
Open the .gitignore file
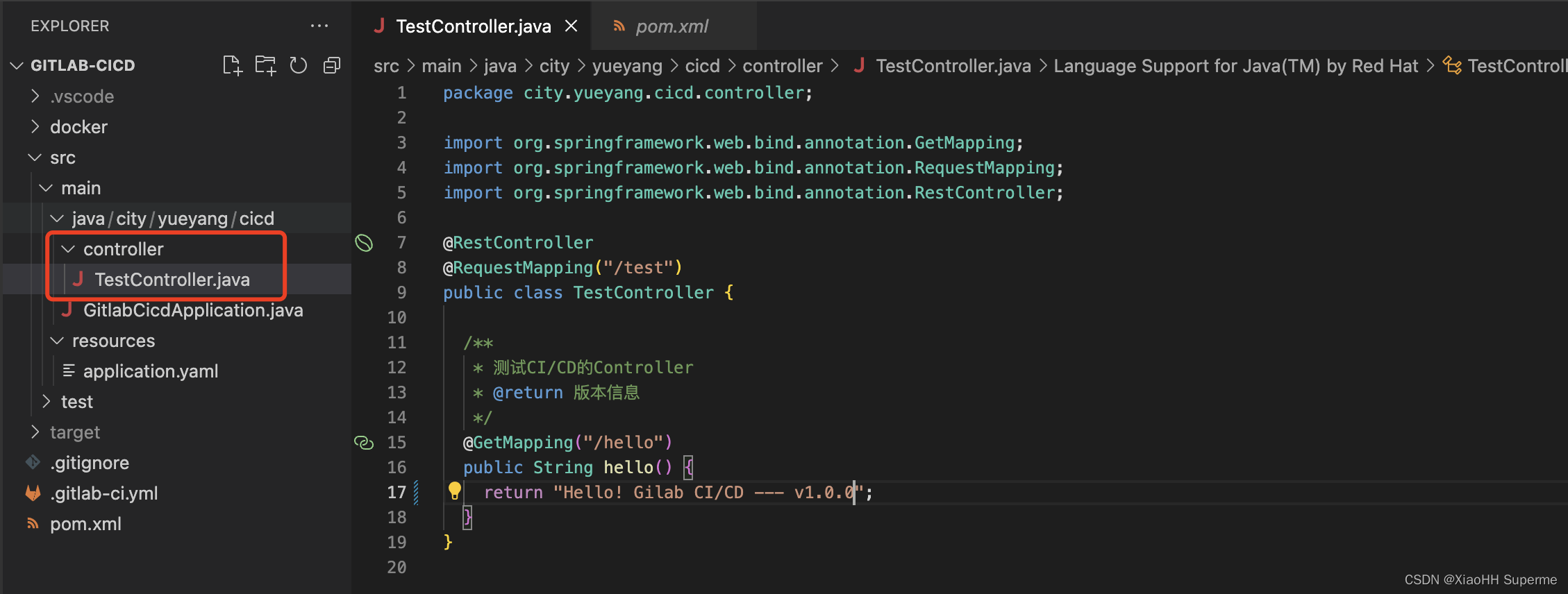click(x=90, y=463)
